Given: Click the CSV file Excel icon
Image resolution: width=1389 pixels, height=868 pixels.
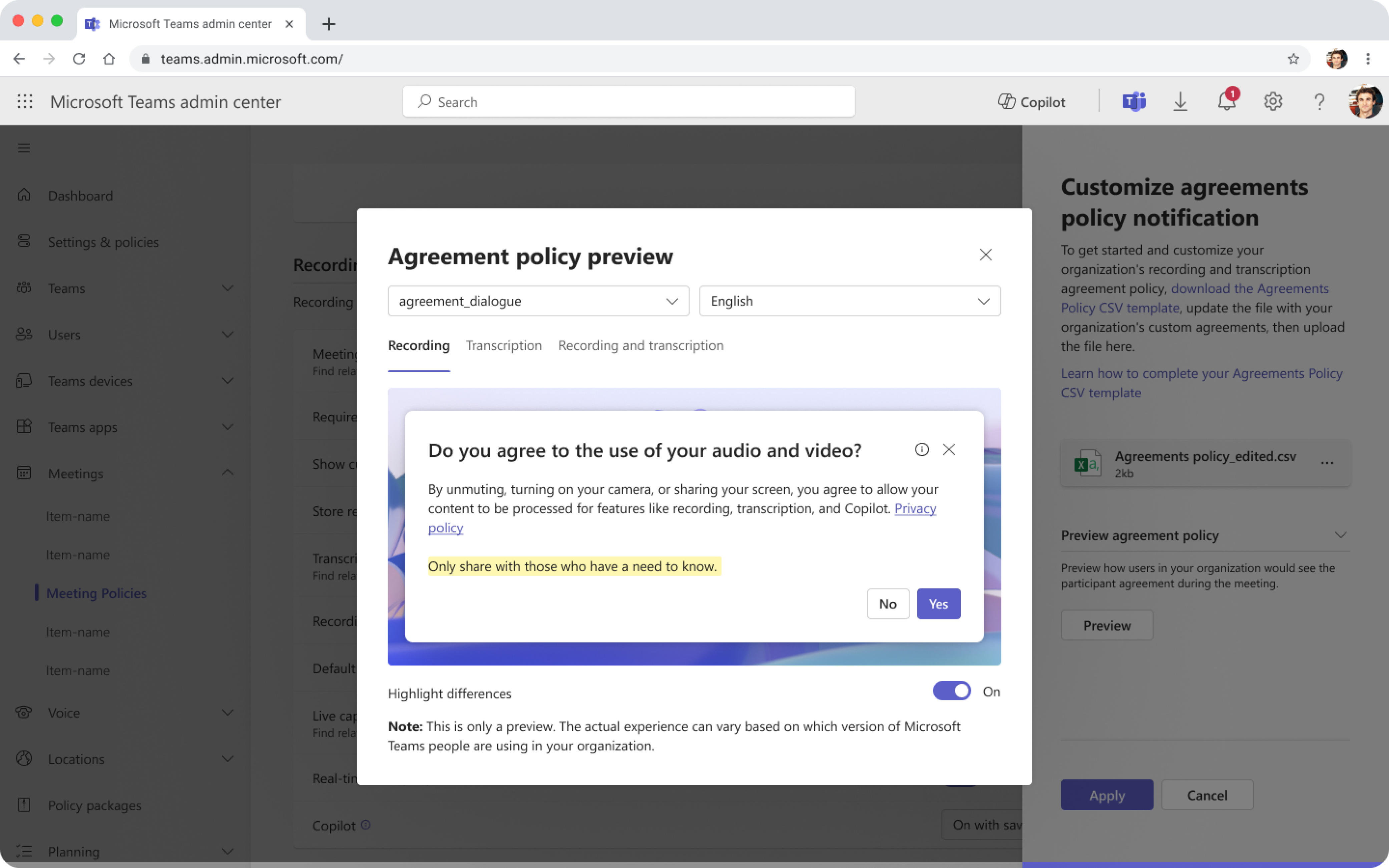Looking at the screenshot, I should pos(1088,464).
